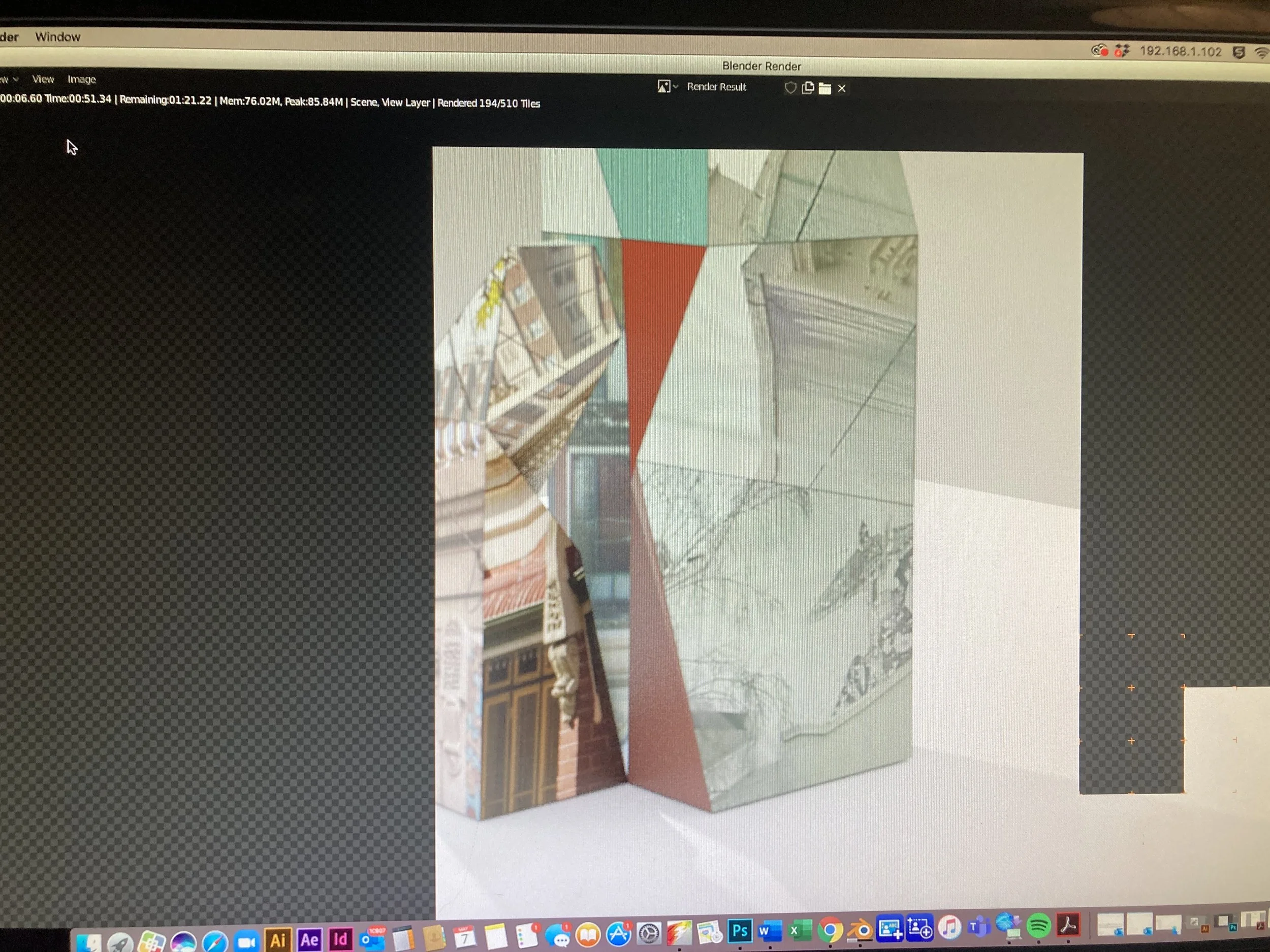Open the View menu in image editor
This screenshot has height=952, width=1270.
pos(43,79)
